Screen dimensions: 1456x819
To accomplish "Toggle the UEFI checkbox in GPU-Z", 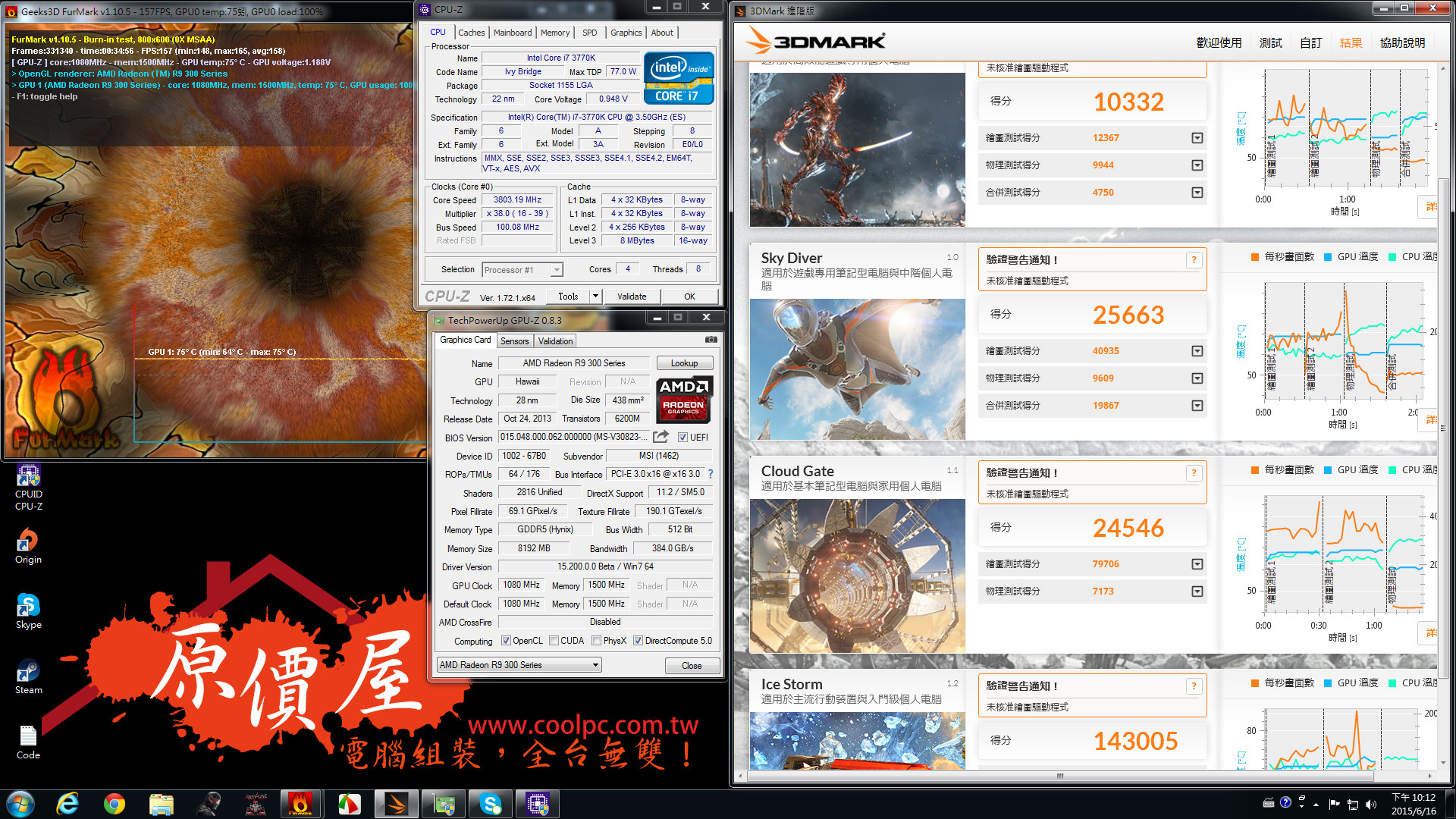I will (682, 438).
